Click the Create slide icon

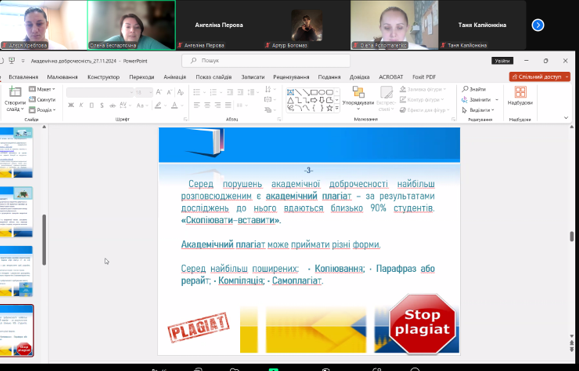[15, 92]
